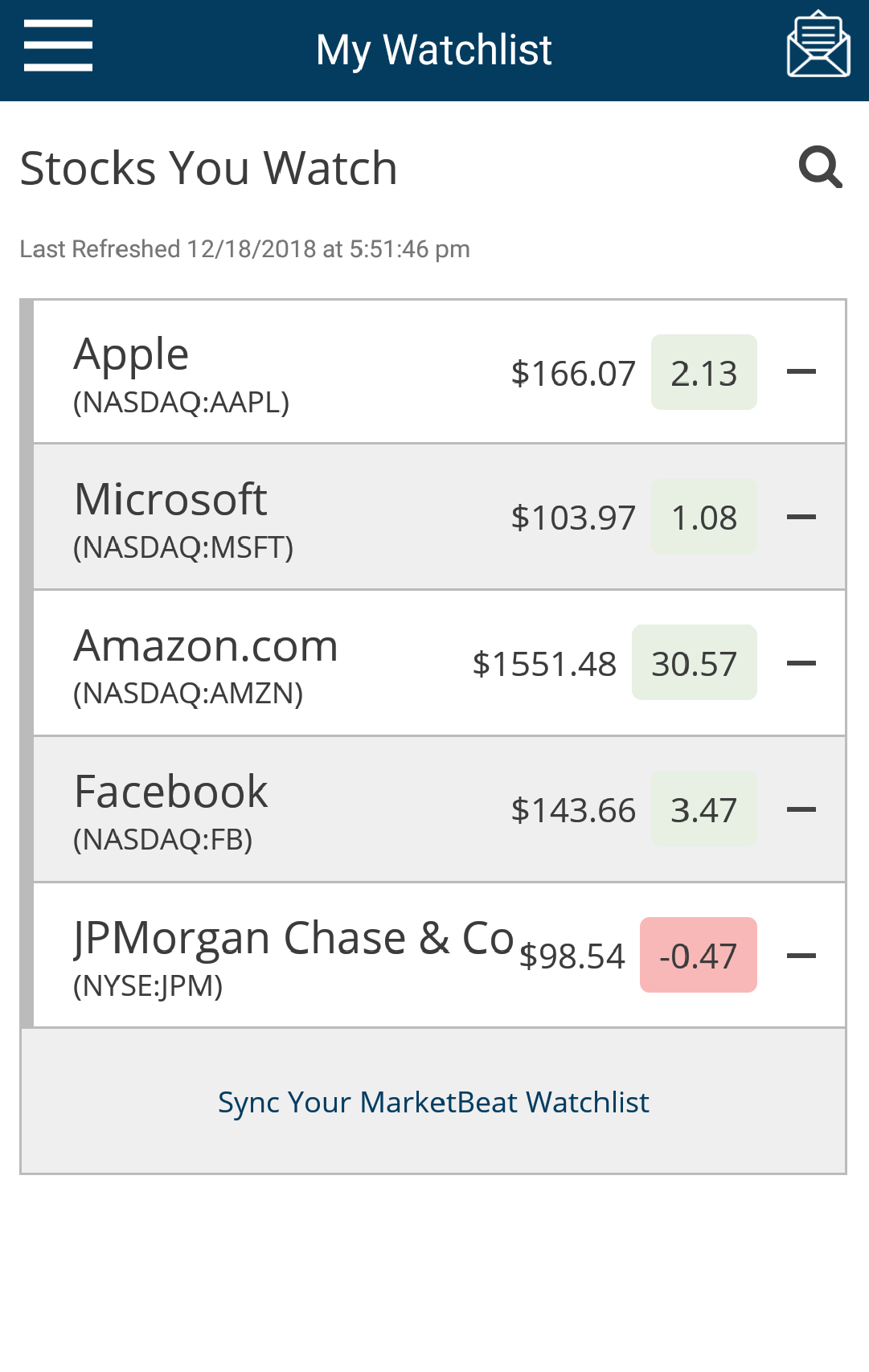Tap the Amazon $1551.48 price
Image resolution: width=869 pixels, height=1372 pixels.
(544, 665)
